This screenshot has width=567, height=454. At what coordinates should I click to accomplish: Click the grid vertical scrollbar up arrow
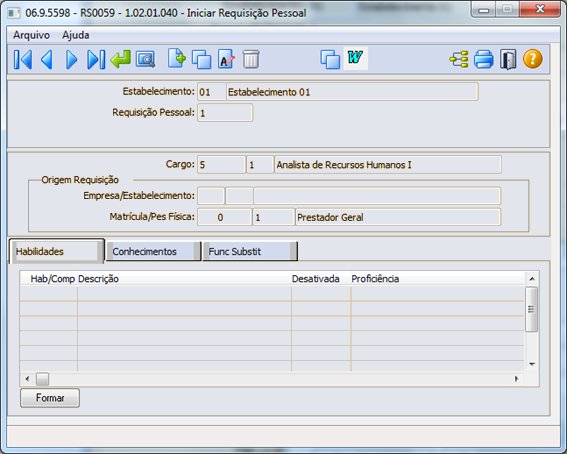532,279
